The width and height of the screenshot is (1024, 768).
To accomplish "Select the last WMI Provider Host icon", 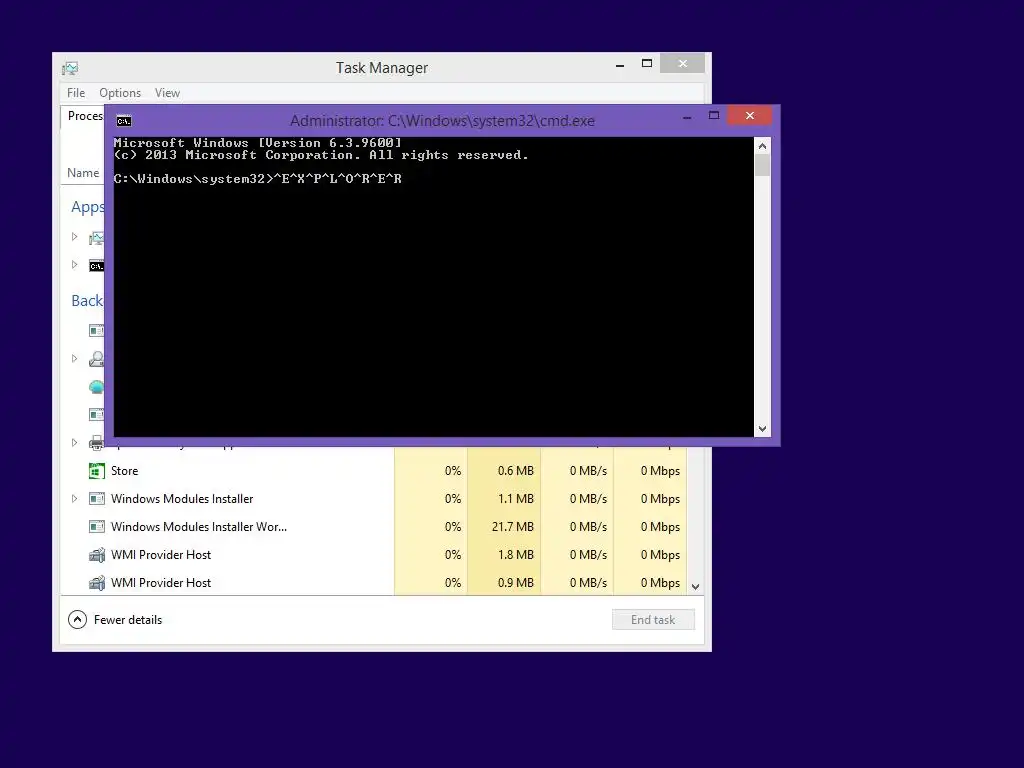I will 97,583.
